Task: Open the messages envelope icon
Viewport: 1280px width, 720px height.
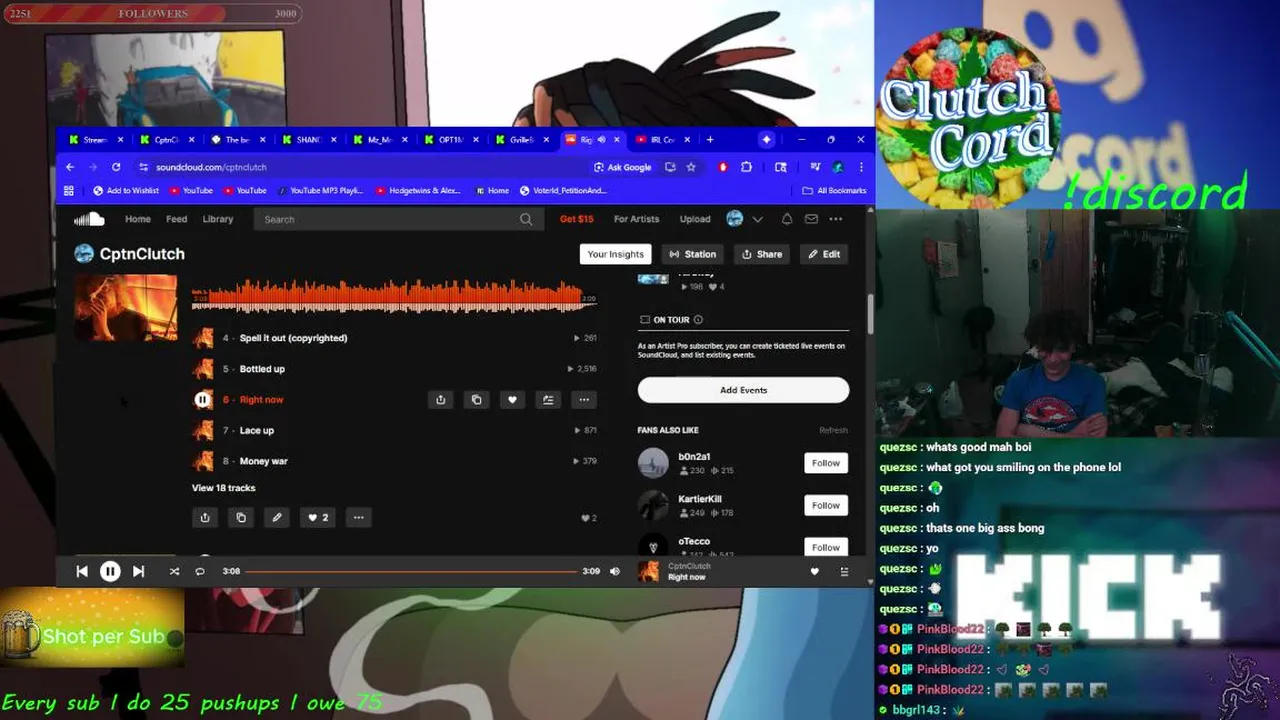Action: [x=811, y=219]
